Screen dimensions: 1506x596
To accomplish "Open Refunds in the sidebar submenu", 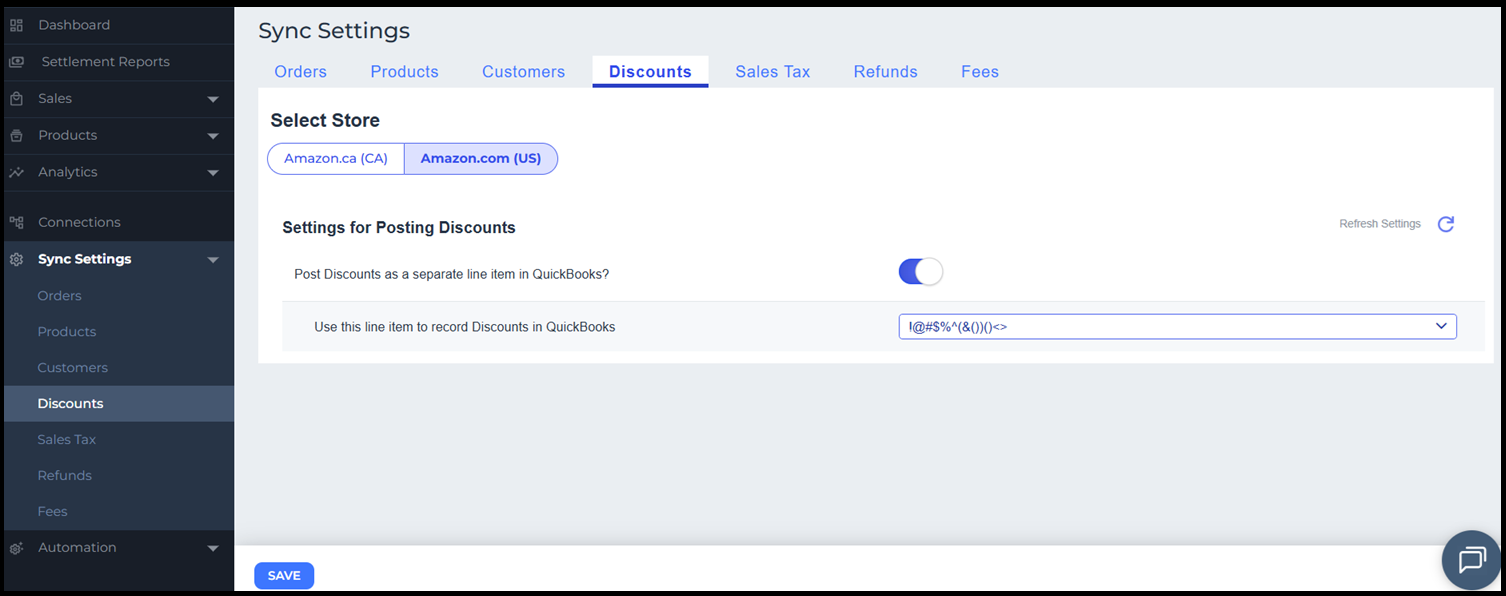I will pyautogui.click(x=64, y=476).
